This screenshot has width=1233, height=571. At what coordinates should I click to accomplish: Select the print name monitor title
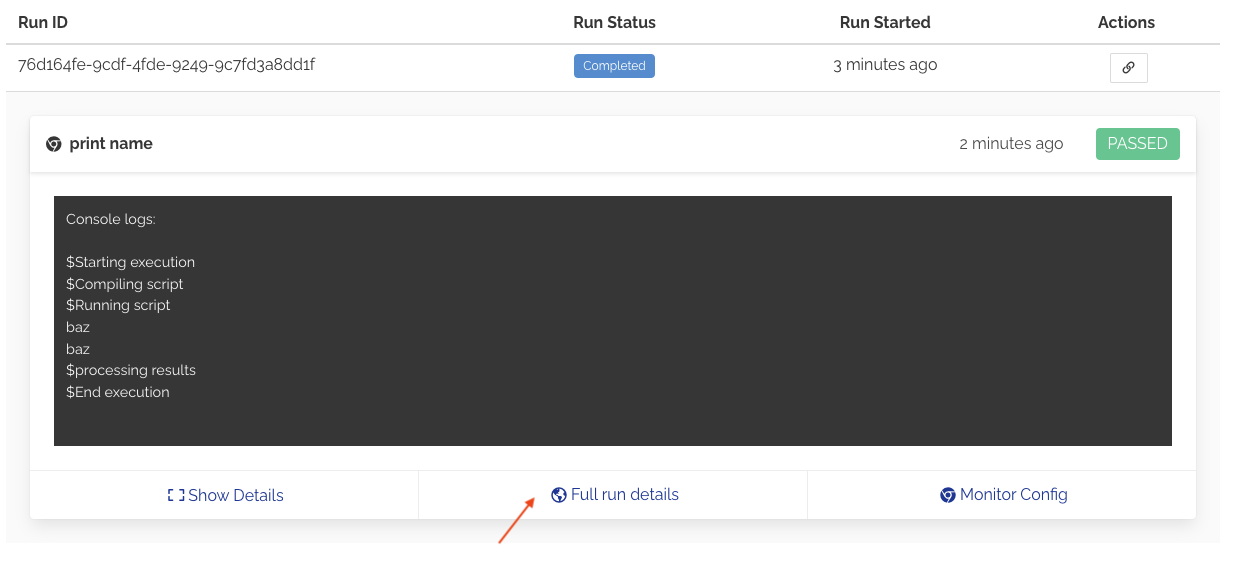(111, 144)
